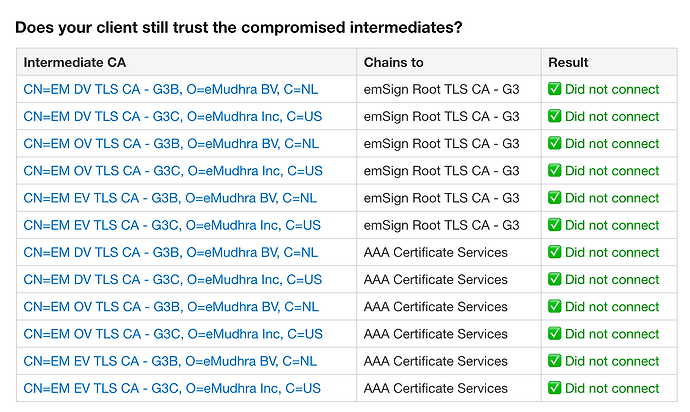Open last EV TLS CA - G3C link
Image resolution: width=690 pixels, height=412 pixels.
click(172, 389)
